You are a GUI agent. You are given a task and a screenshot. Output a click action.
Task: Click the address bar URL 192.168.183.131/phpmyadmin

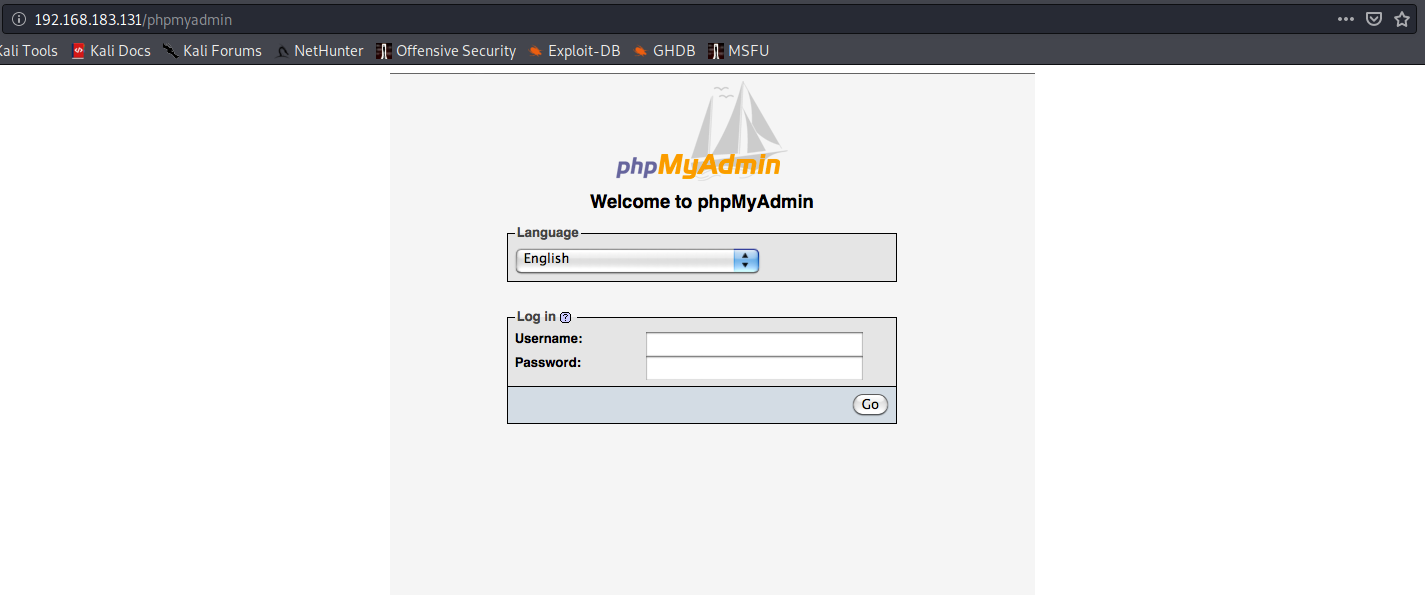click(133, 19)
